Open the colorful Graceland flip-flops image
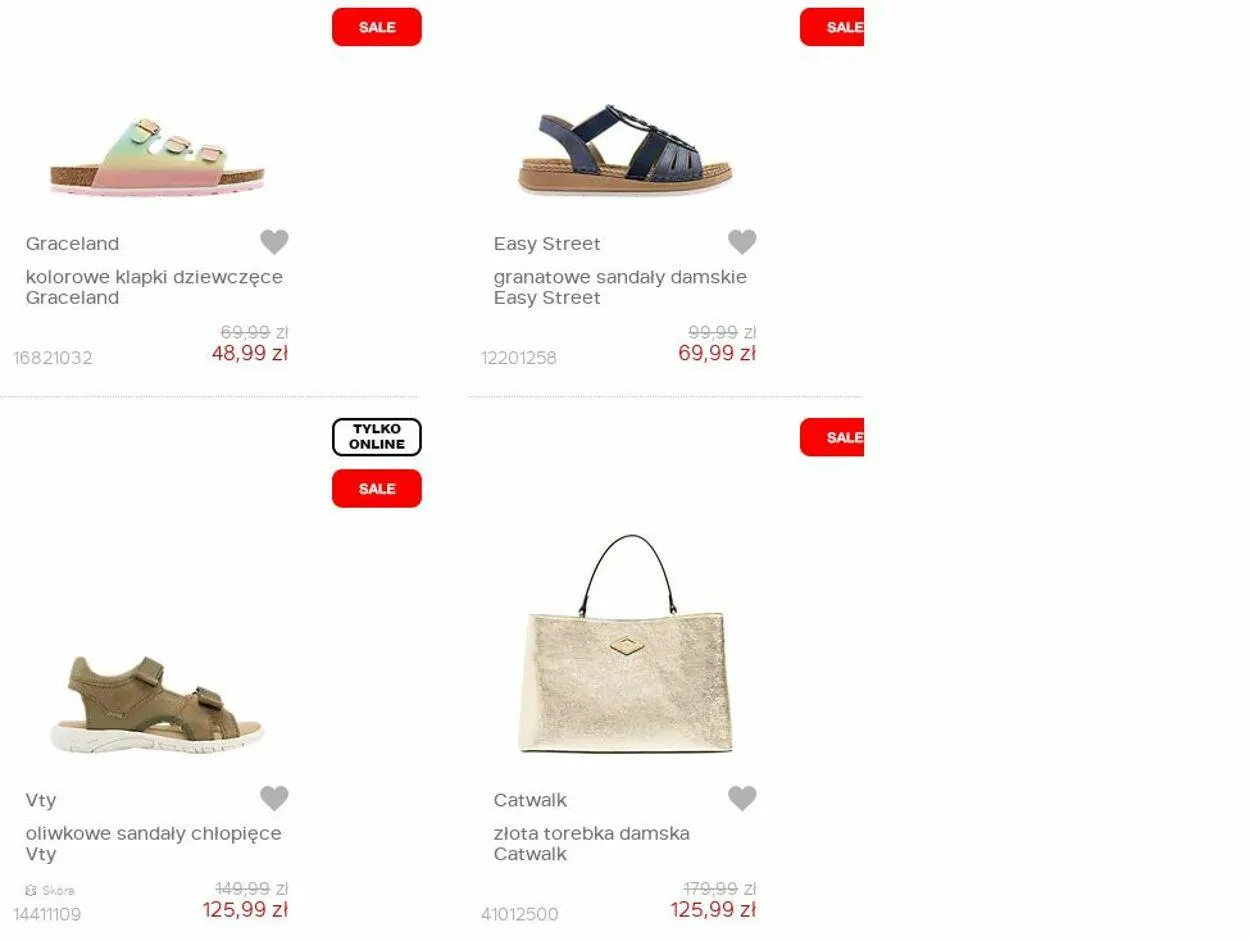 [x=158, y=157]
